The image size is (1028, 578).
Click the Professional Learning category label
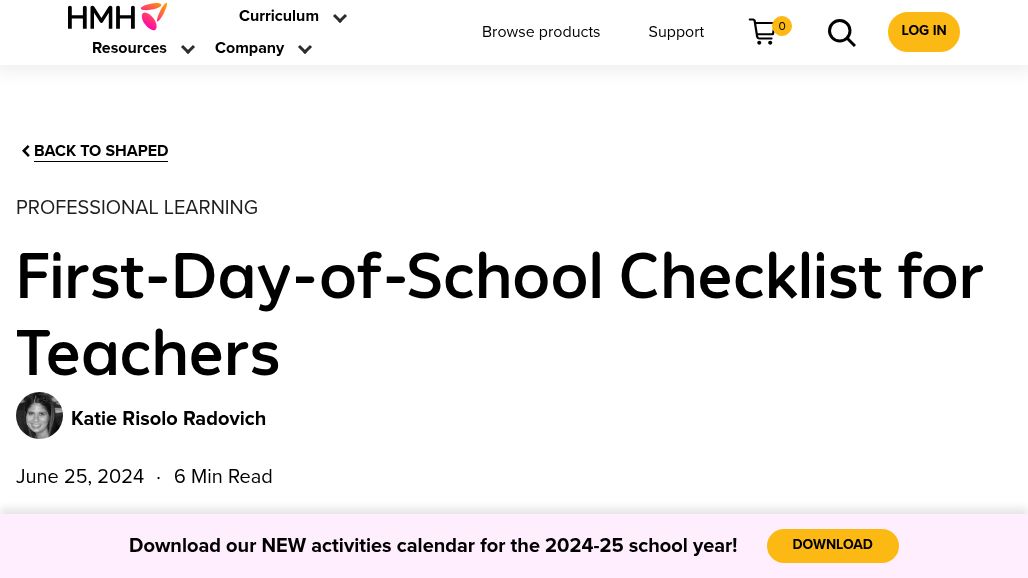[137, 208]
